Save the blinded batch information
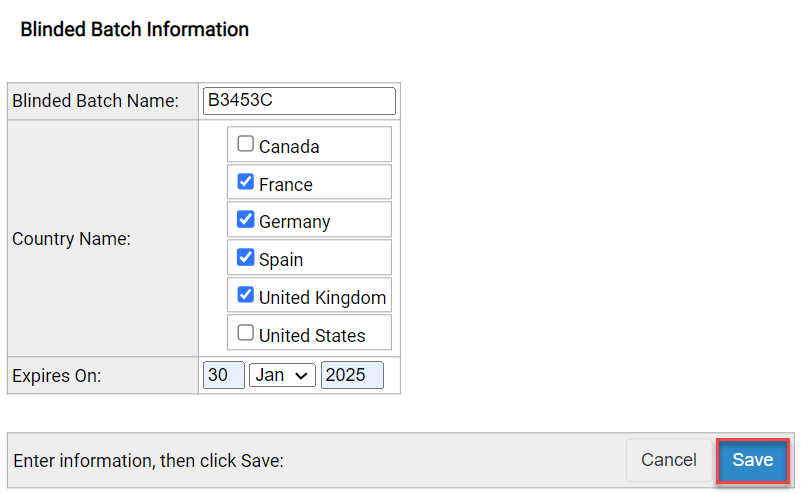Image resolution: width=803 pixels, height=494 pixels. [x=752, y=460]
